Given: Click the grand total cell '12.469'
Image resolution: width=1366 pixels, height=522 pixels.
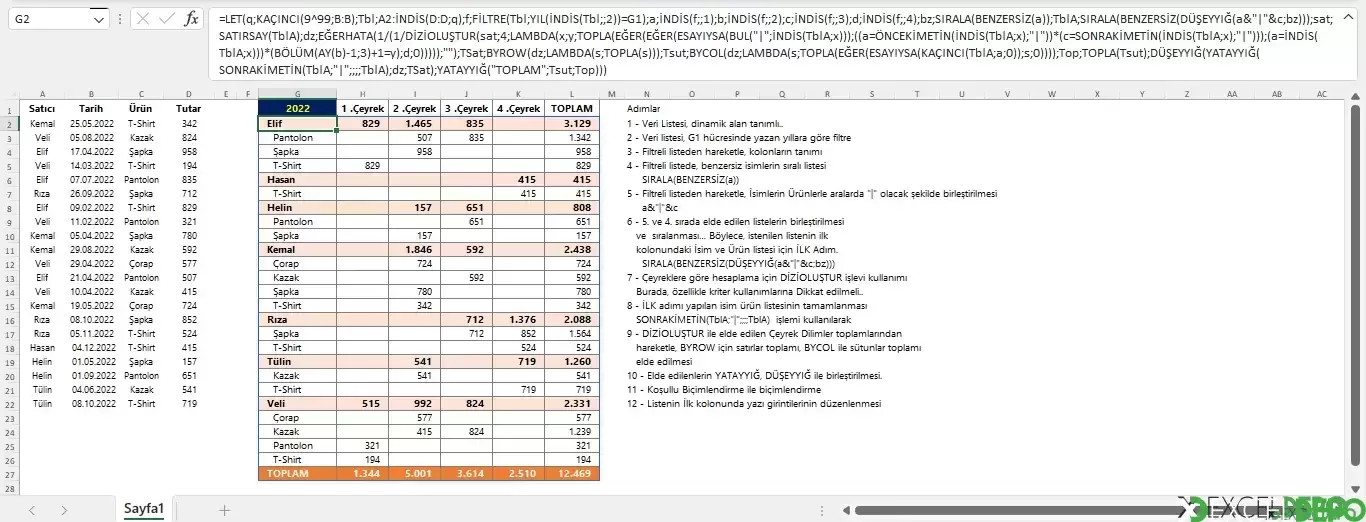Looking at the screenshot, I should [572, 474].
